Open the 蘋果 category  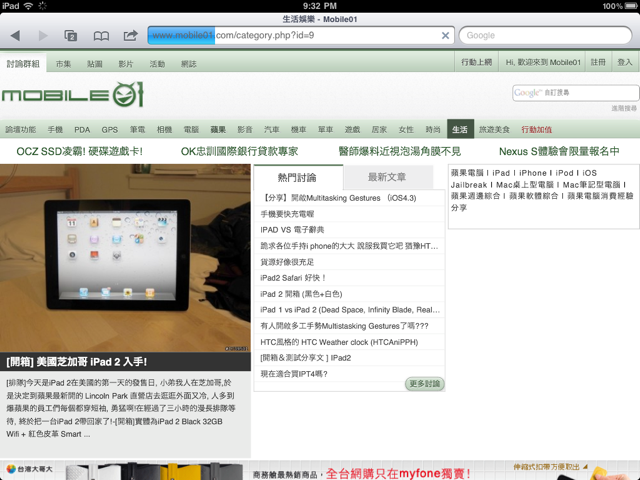click(x=218, y=129)
